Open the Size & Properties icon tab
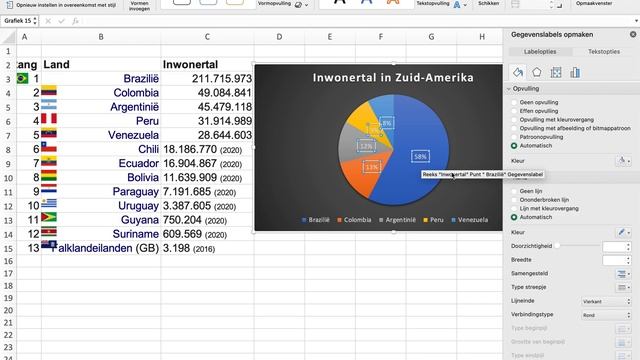Screen dimensions: 640x360 coord(556,73)
